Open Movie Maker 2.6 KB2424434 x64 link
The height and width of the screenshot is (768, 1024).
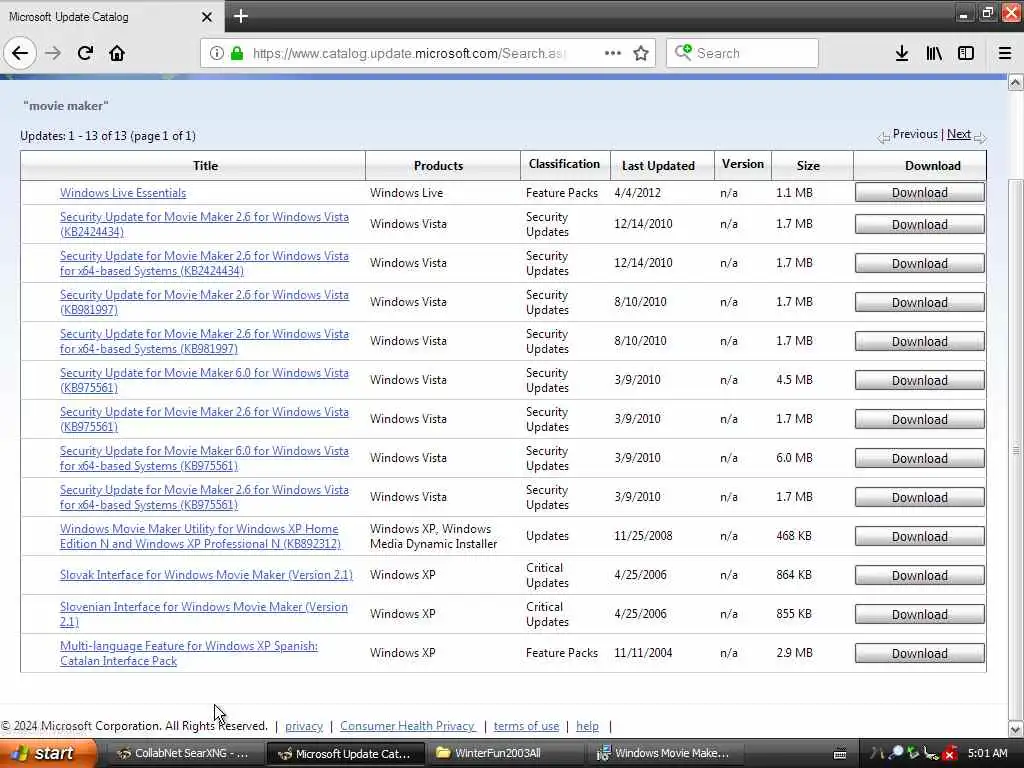204,263
